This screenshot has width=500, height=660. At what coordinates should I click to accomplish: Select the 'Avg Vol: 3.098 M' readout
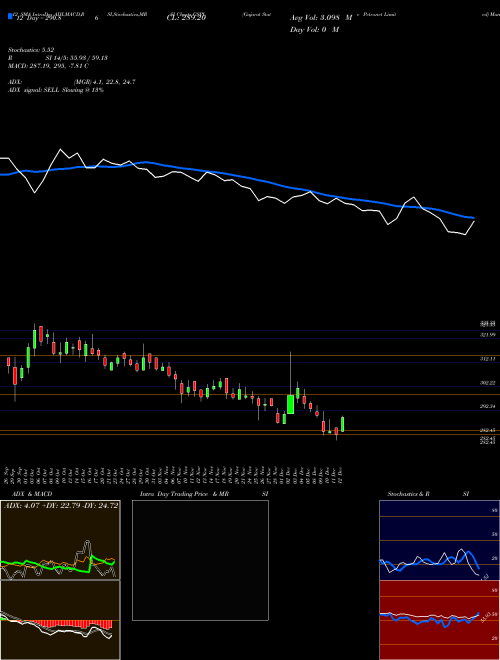321,18
